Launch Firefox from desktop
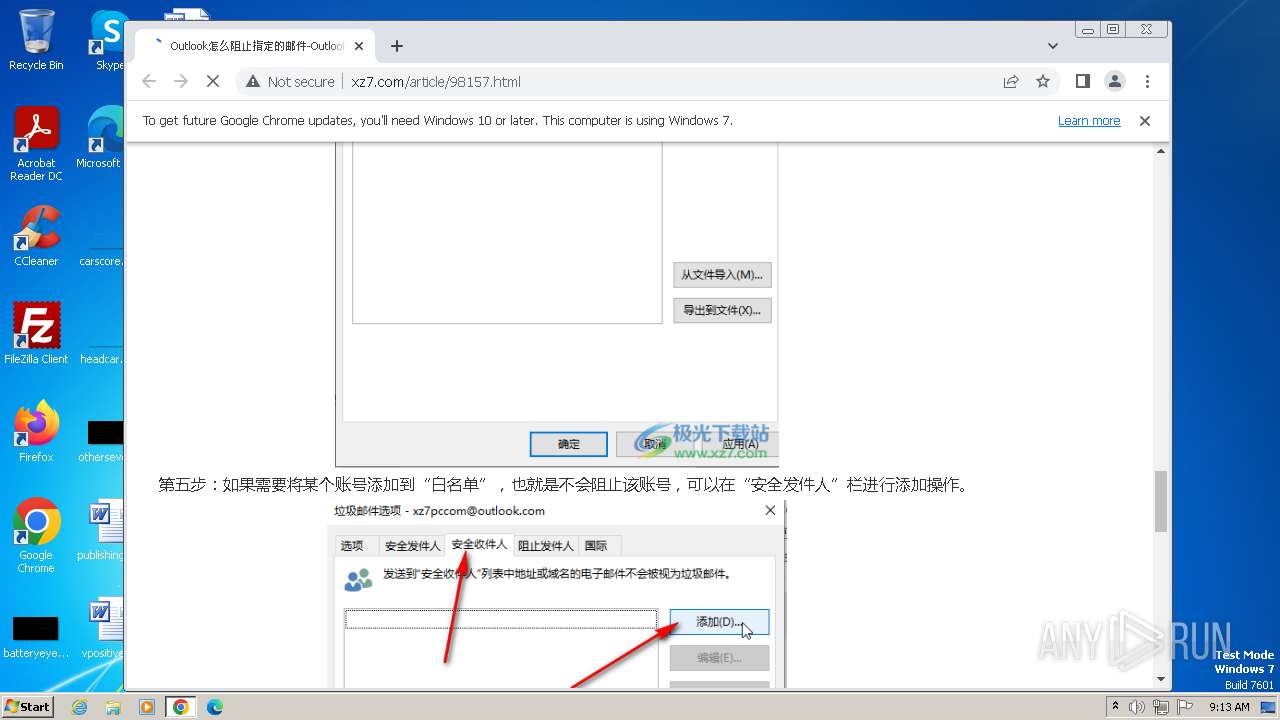This screenshot has width=1280, height=720. pos(36,431)
